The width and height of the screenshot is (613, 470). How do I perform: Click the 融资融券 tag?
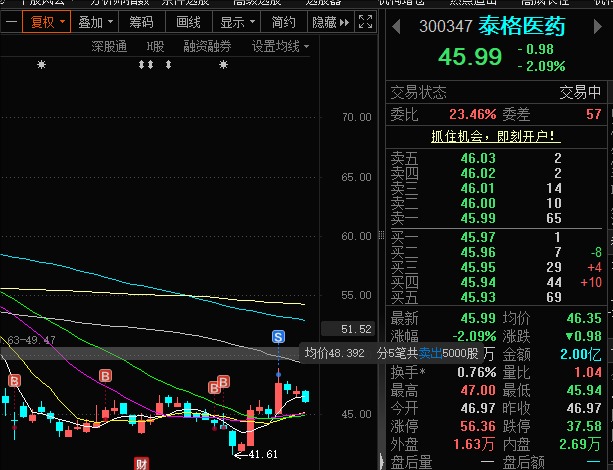207,47
